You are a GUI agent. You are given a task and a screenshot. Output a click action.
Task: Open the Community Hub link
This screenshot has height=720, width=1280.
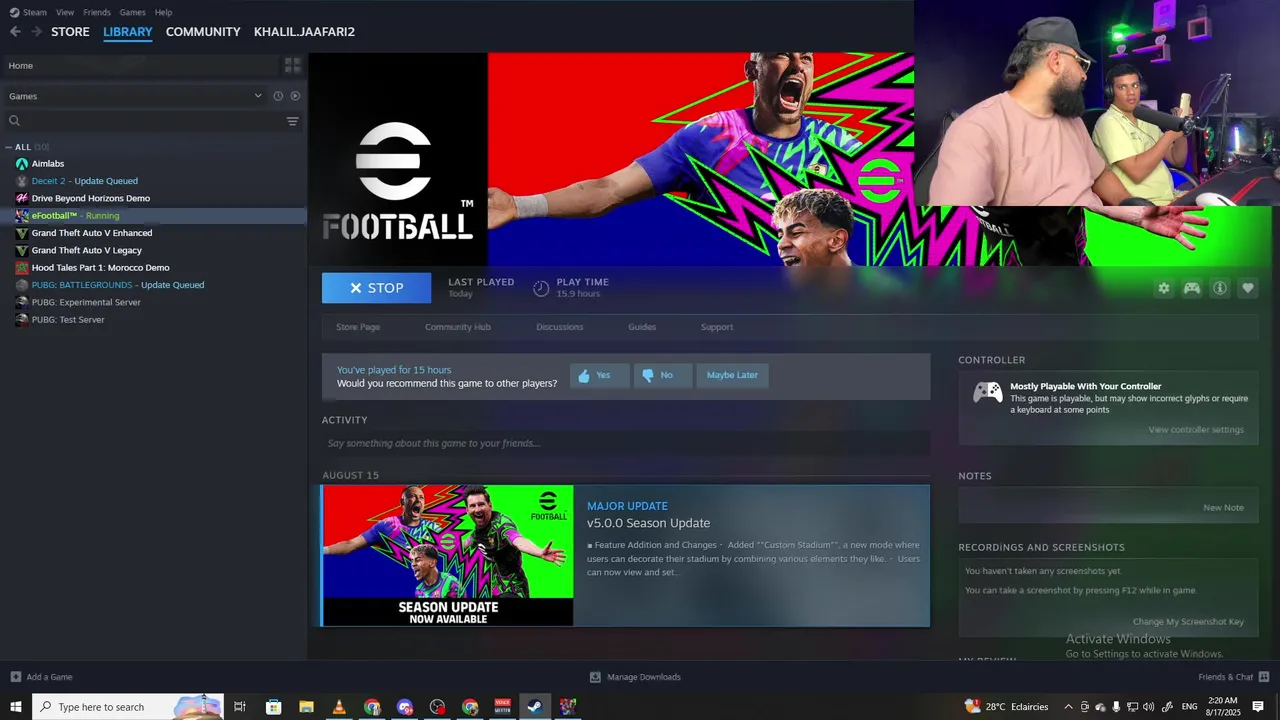coord(458,327)
